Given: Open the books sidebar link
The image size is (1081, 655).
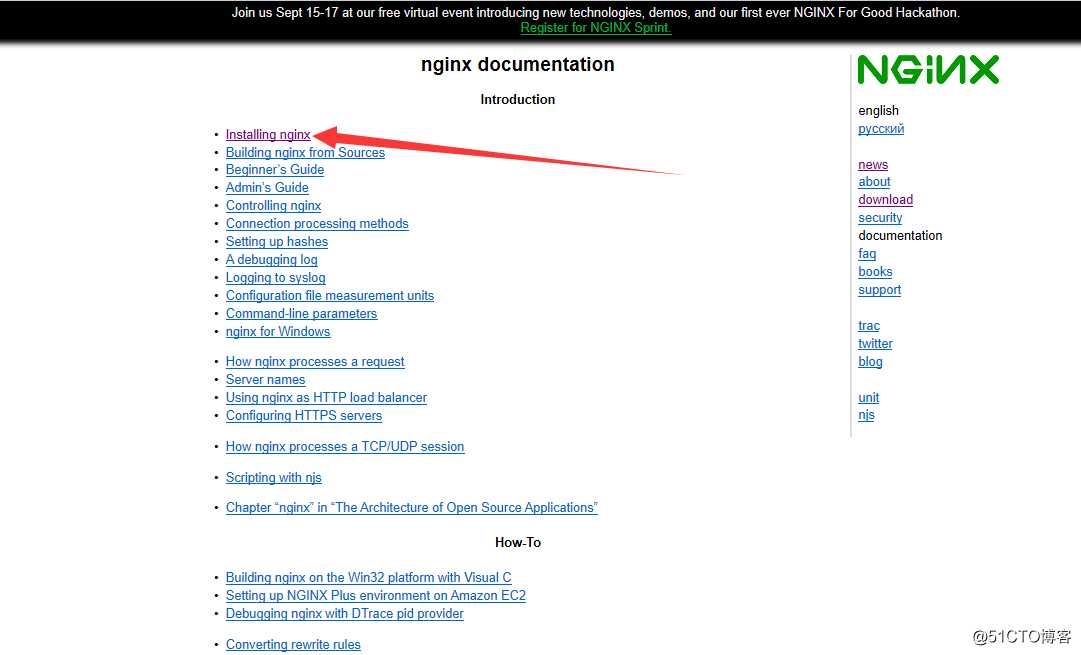Looking at the screenshot, I should point(876,272).
